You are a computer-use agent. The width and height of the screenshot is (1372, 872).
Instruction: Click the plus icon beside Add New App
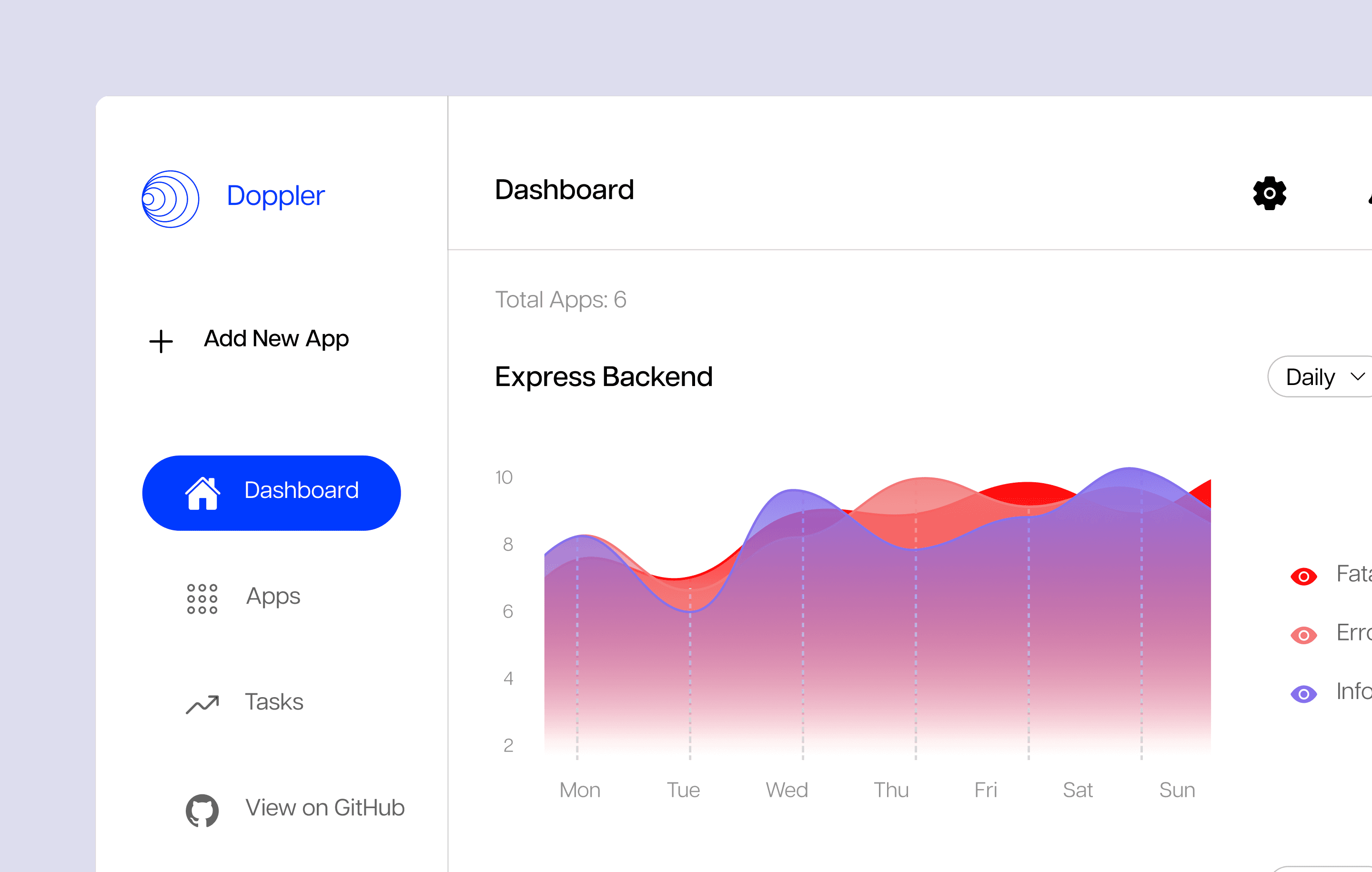[161, 341]
